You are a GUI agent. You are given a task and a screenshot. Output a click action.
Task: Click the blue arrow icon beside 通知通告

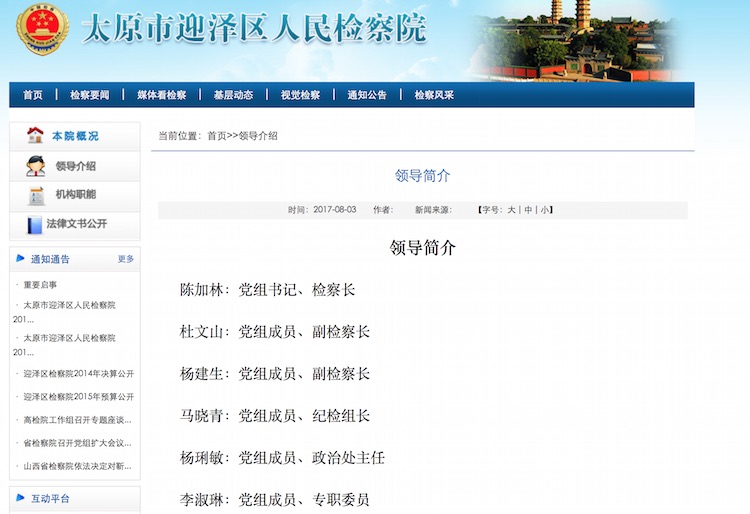point(21,259)
